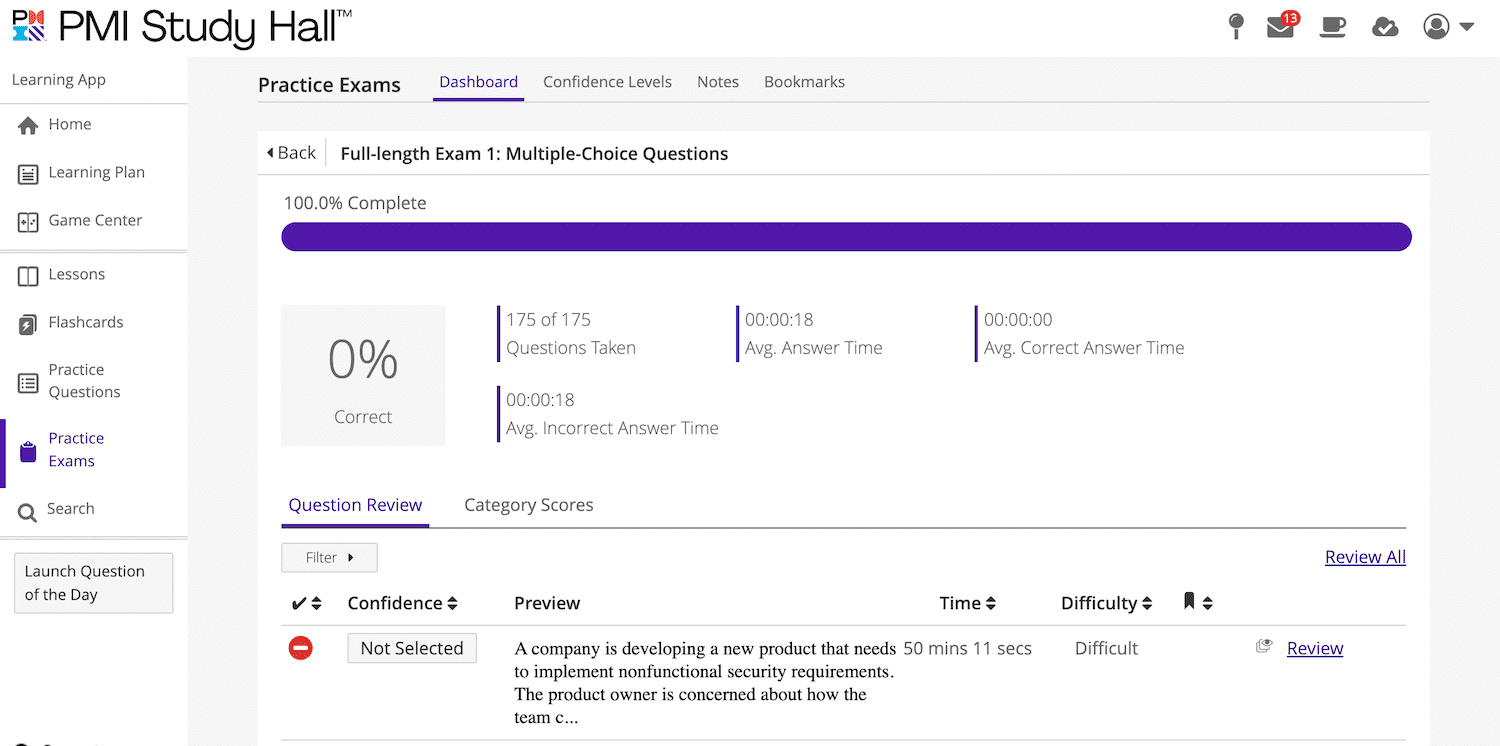Switch to the Category Scores tab
This screenshot has width=1500, height=746.
pos(528,505)
